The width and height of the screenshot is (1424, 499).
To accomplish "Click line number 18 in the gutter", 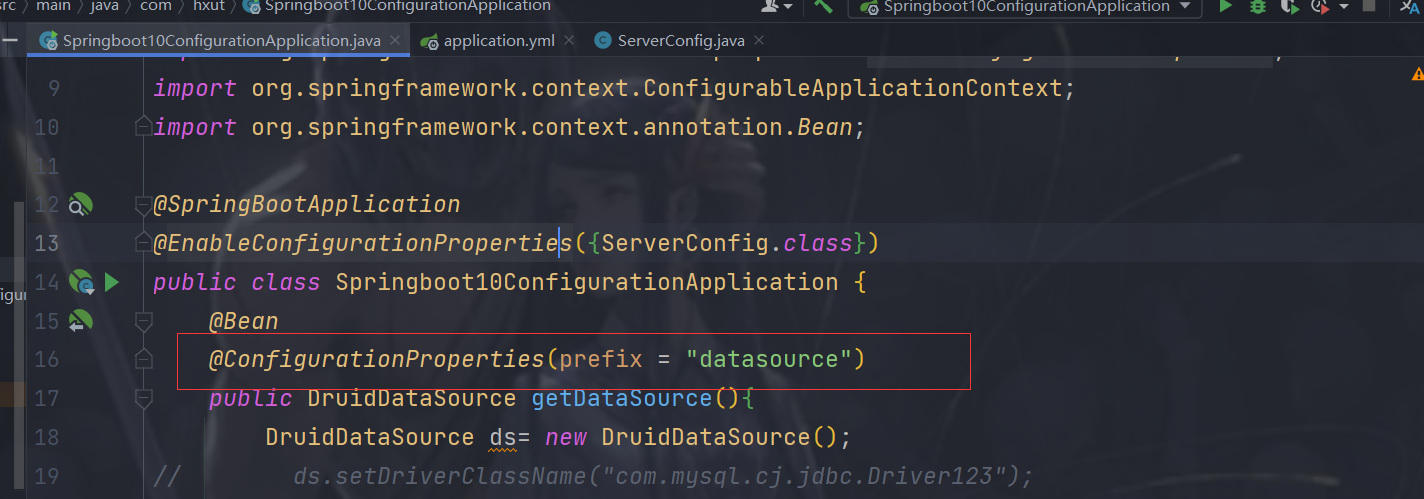I will [46, 438].
